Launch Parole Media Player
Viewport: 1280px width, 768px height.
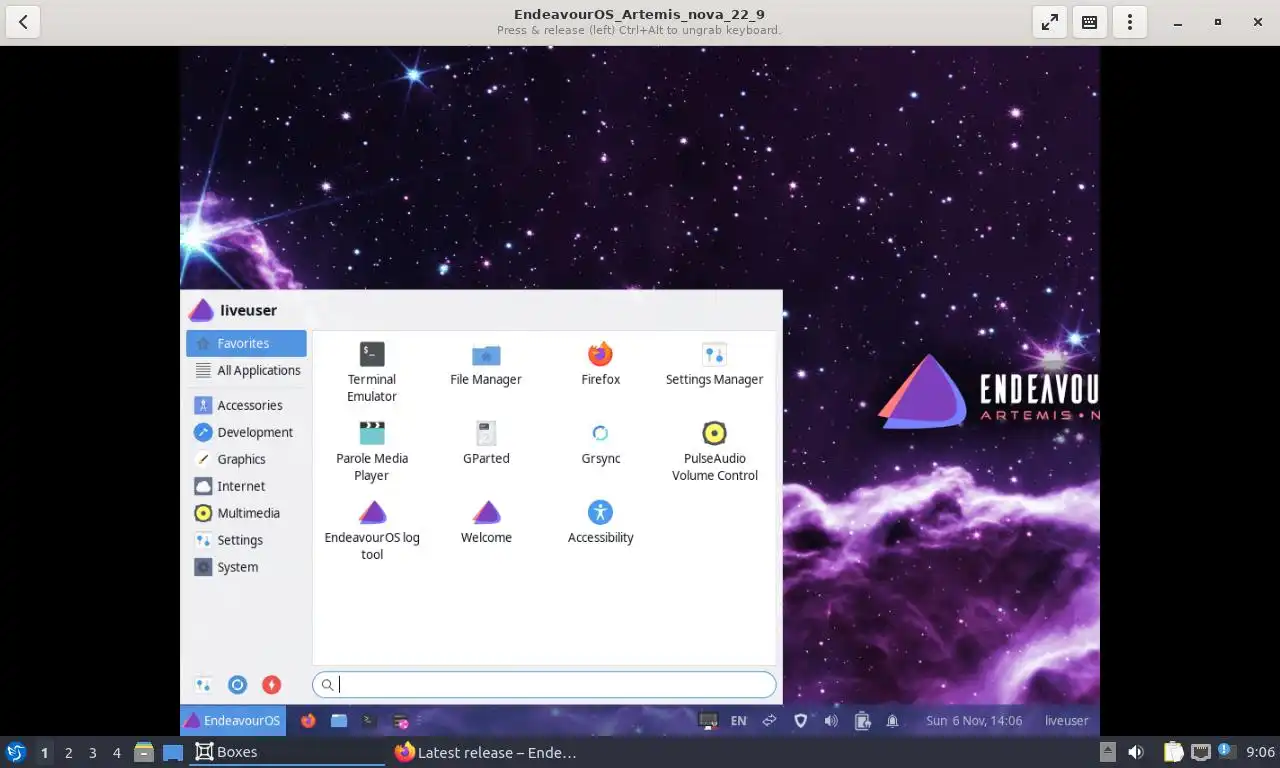point(372,451)
